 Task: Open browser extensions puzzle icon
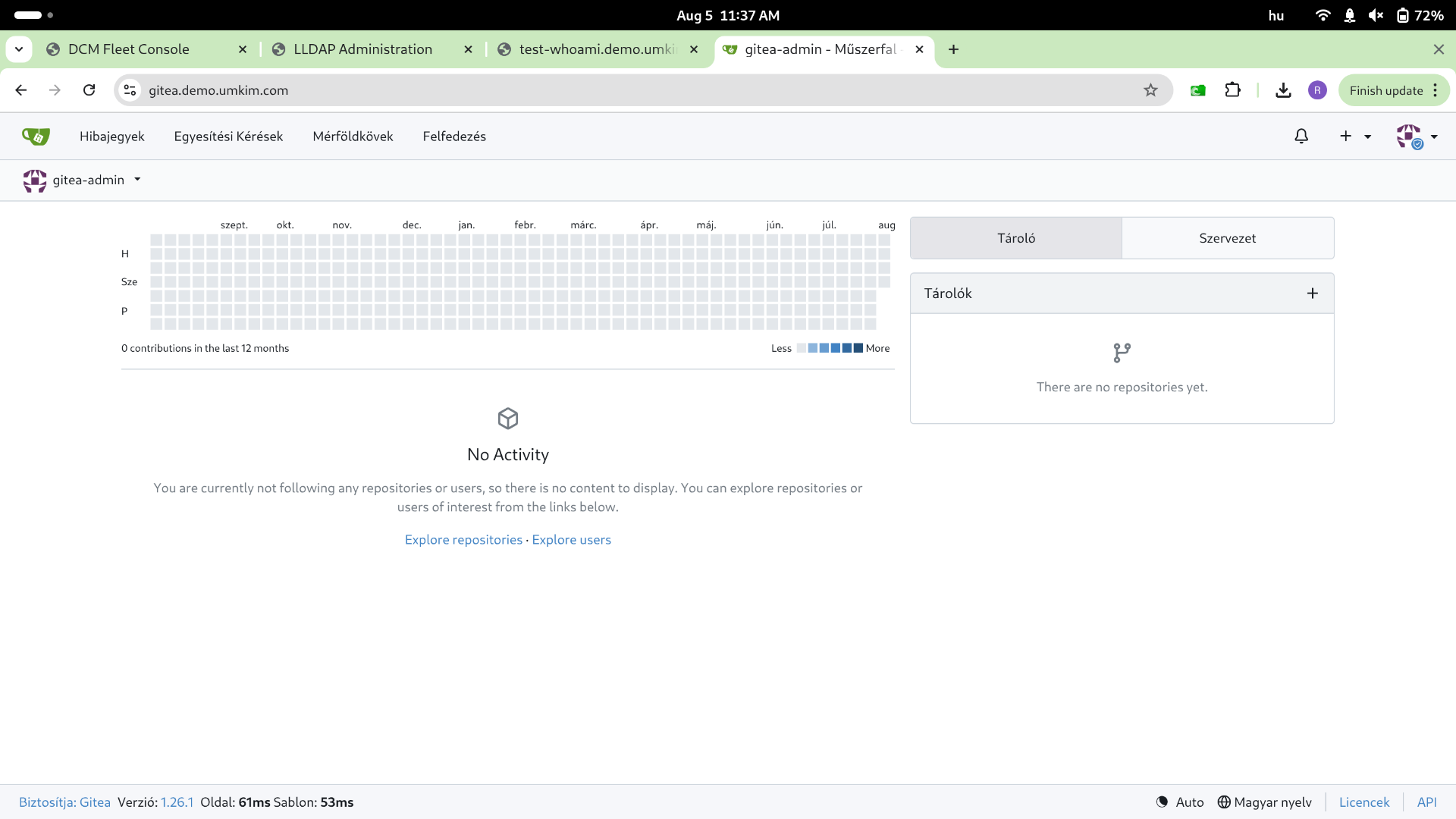tap(1233, 90)
